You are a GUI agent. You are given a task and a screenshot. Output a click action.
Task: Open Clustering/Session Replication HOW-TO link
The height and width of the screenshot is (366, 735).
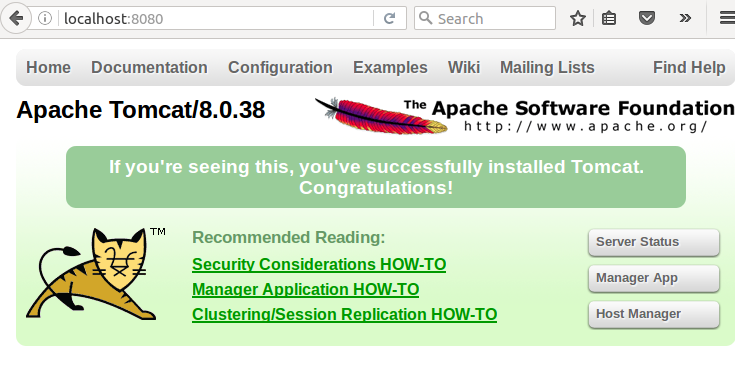pyautogui.click(x=344, y=314)
